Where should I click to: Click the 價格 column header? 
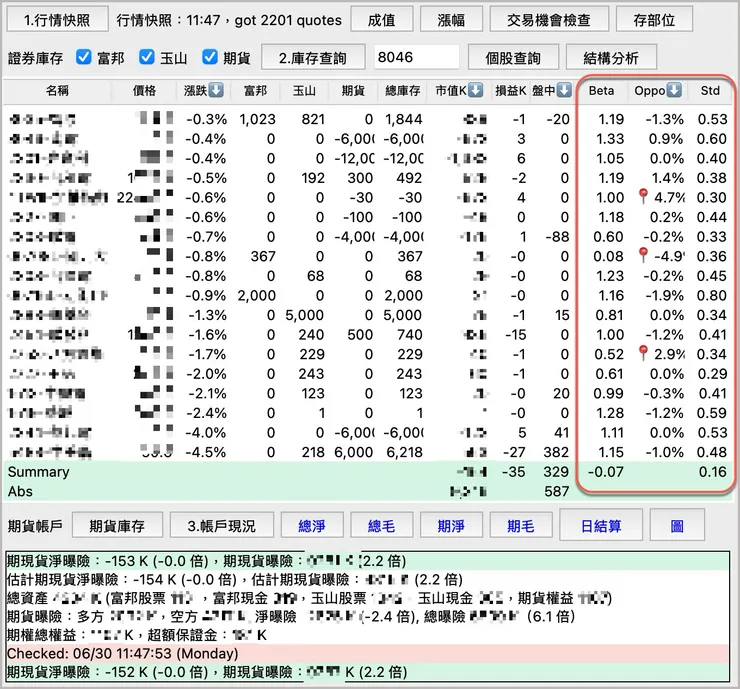[144, 90]
